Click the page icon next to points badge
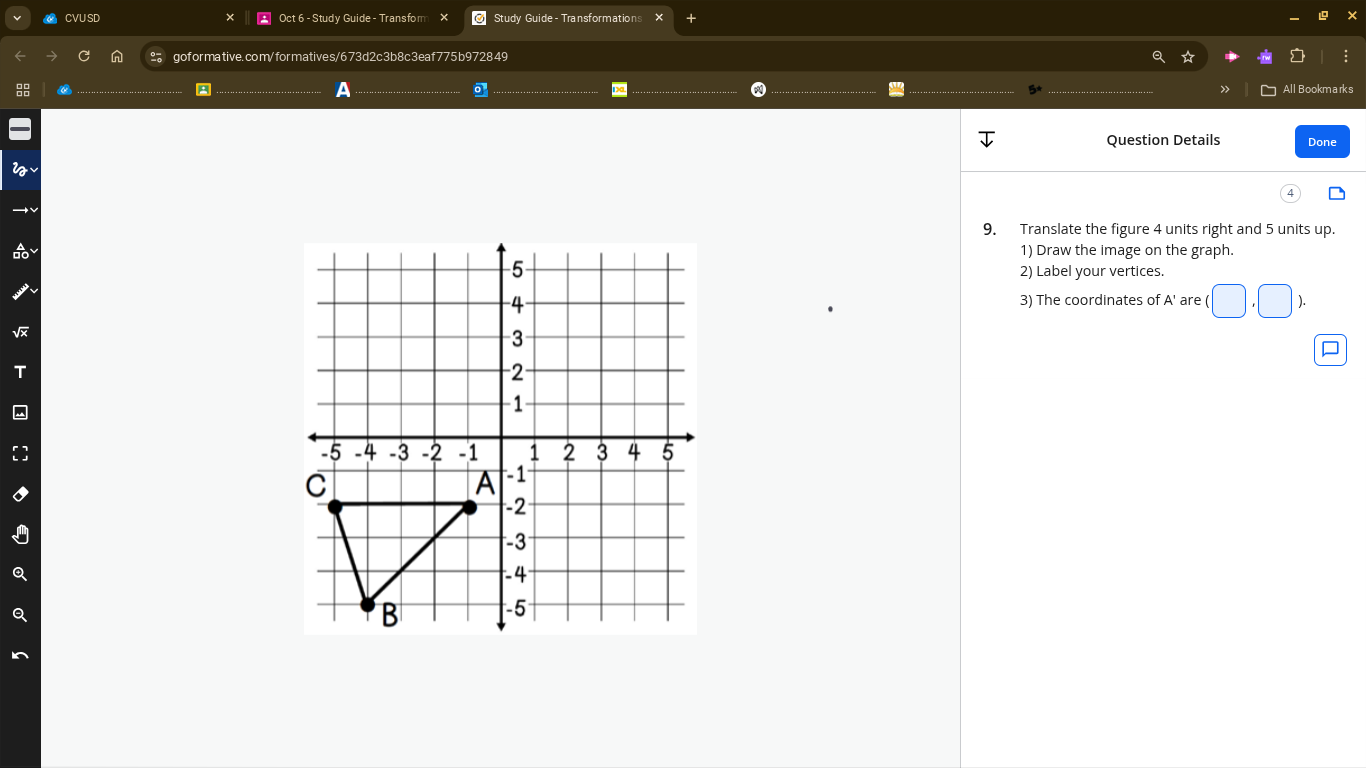The width and height of the screenshot is (1366, 768). point(1336,193)
